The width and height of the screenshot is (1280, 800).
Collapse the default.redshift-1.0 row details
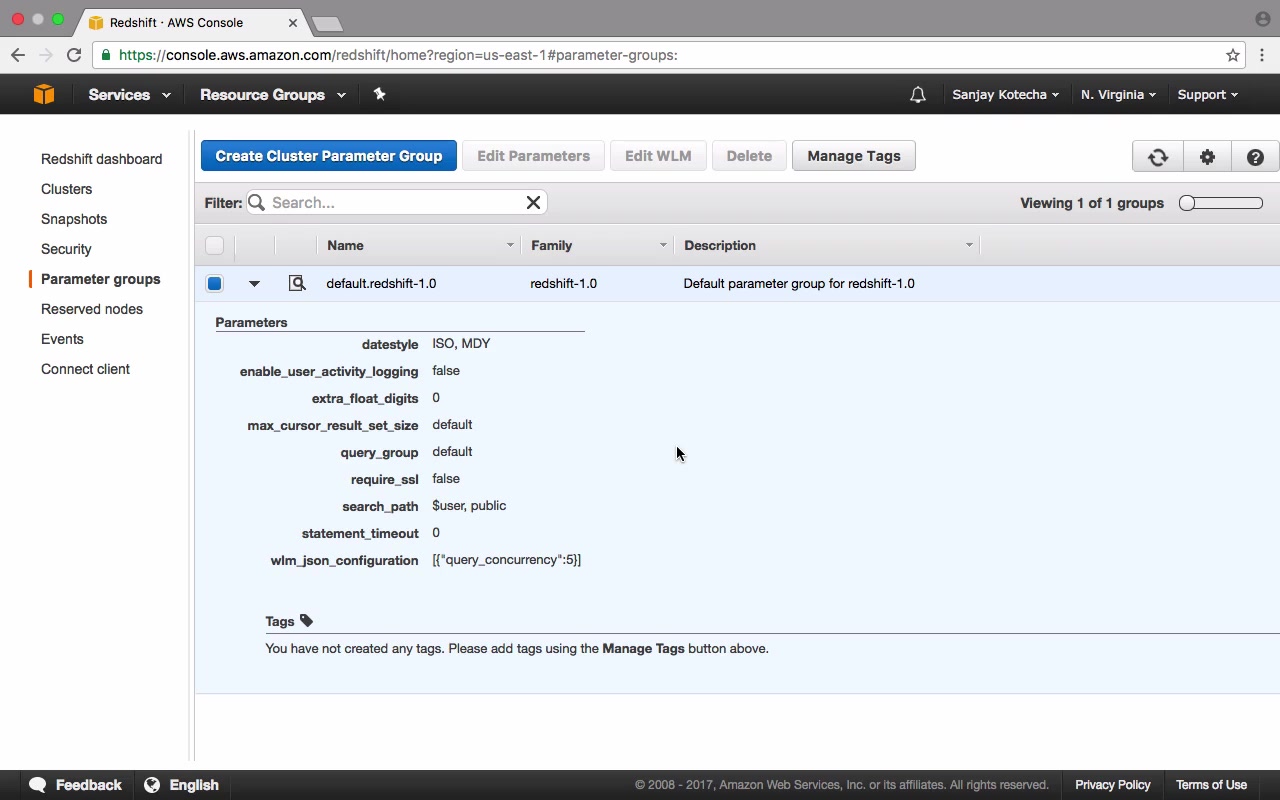[x=254, y=284]
